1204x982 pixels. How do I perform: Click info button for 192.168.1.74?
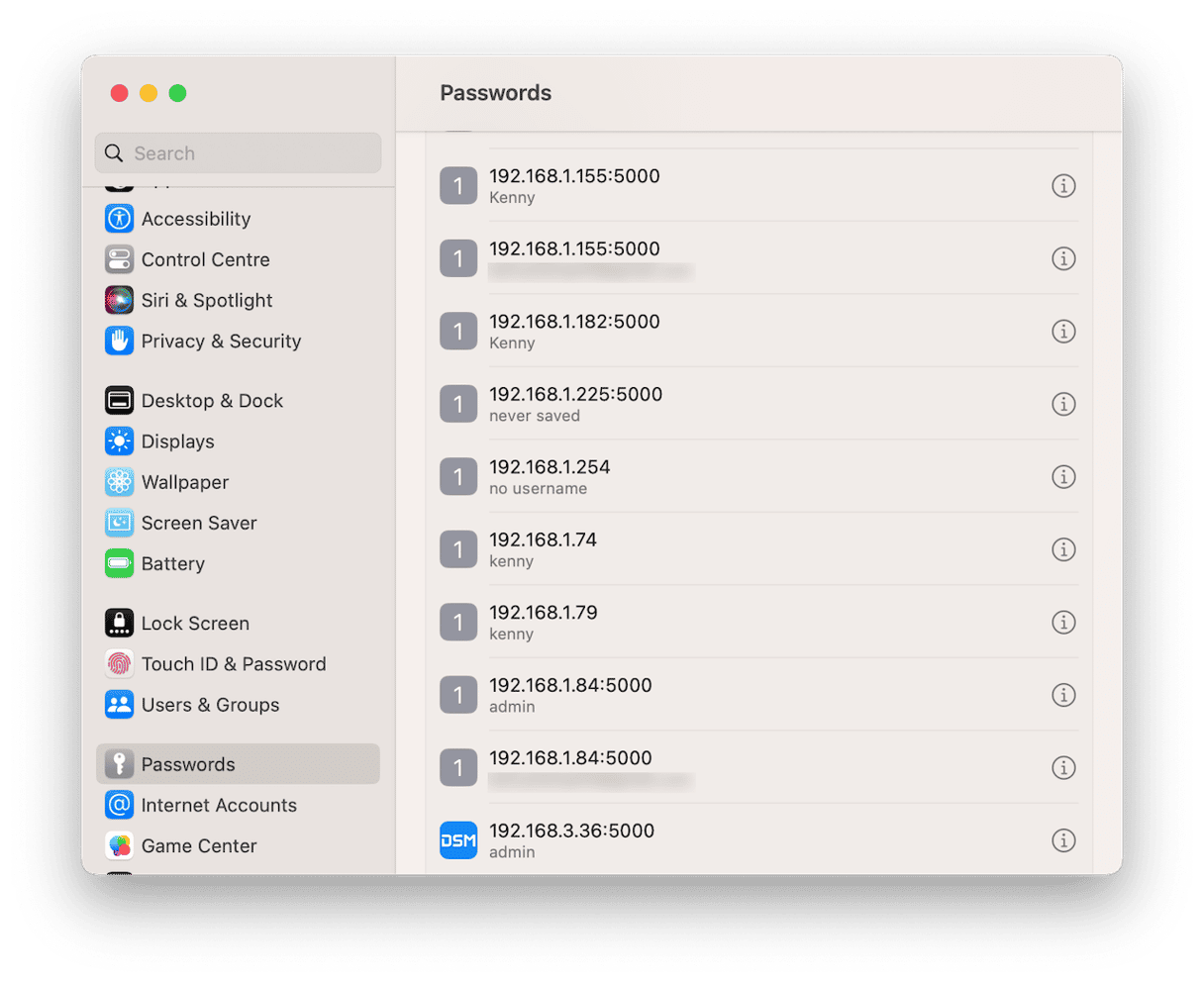click(x=1062, y=549)
